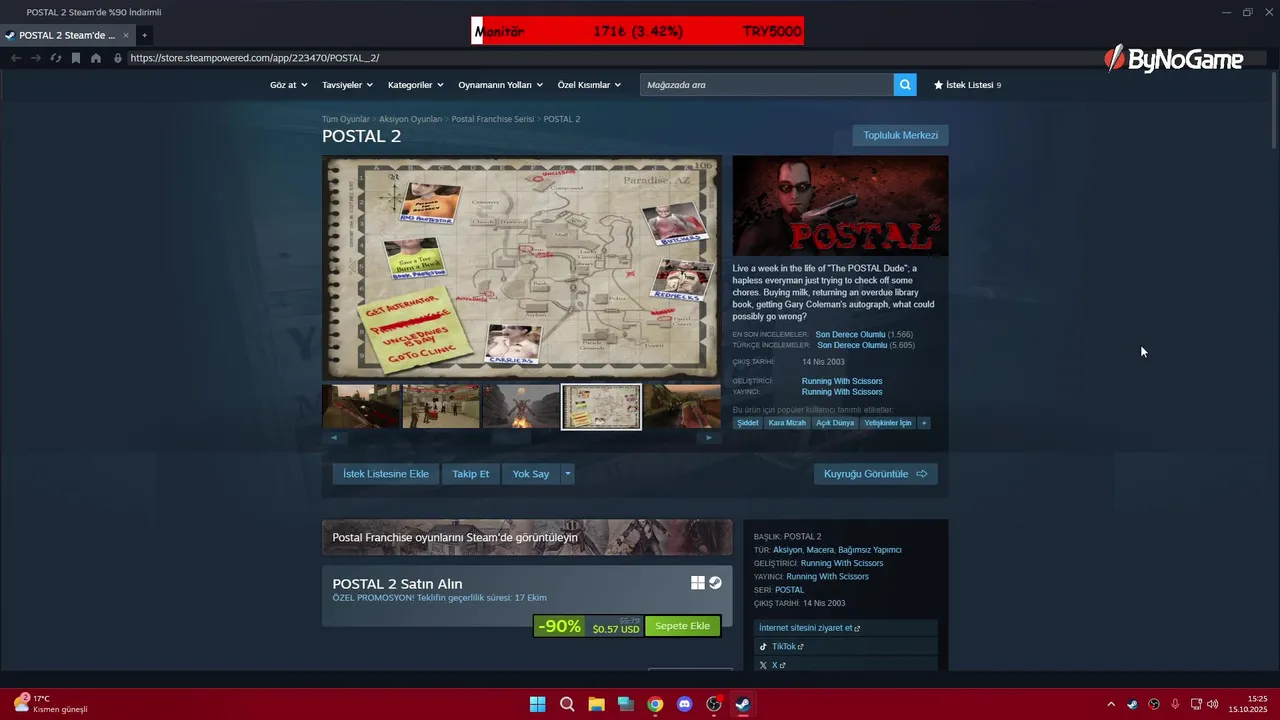The width and height of the screenshot is (1280, 720).
Task: Reload the page with the refresh icon
Action: (x=56, y=58)
